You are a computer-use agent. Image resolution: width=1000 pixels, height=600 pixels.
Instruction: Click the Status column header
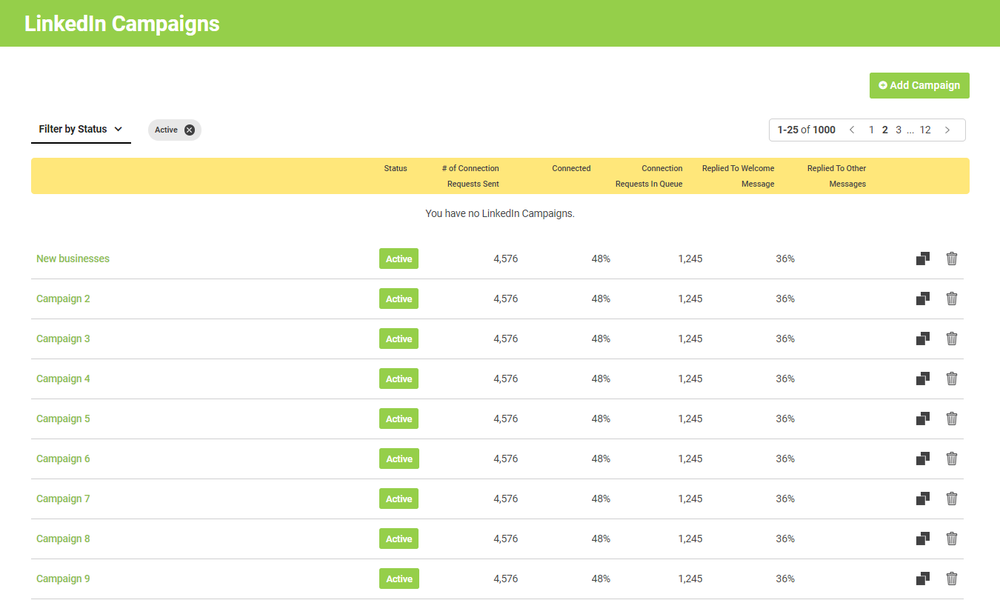(395, 168)
